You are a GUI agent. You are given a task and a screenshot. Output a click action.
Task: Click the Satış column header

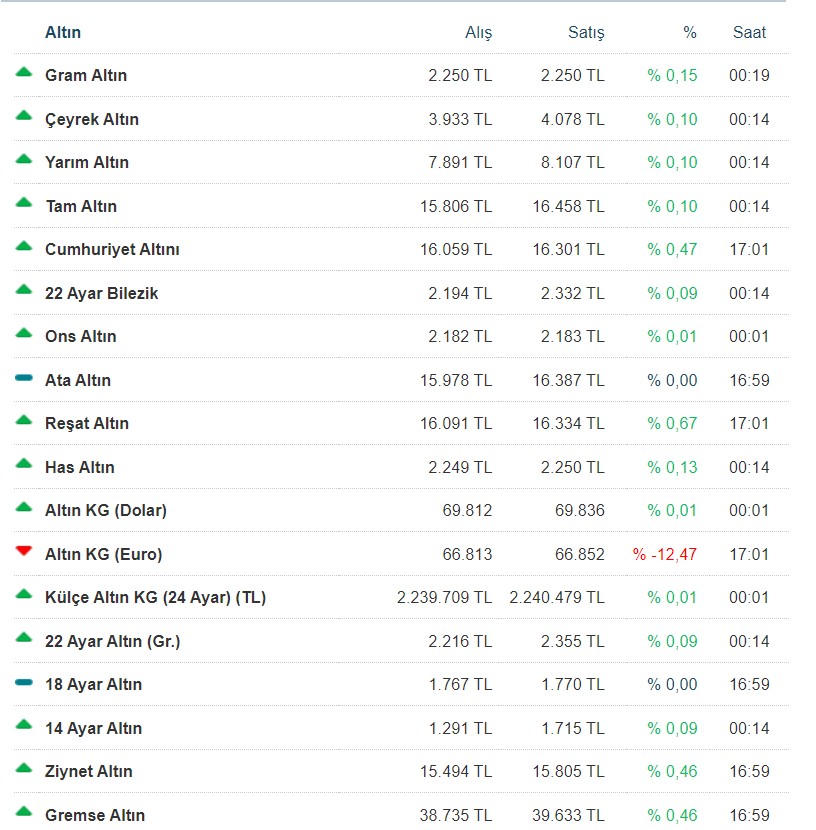586,32
